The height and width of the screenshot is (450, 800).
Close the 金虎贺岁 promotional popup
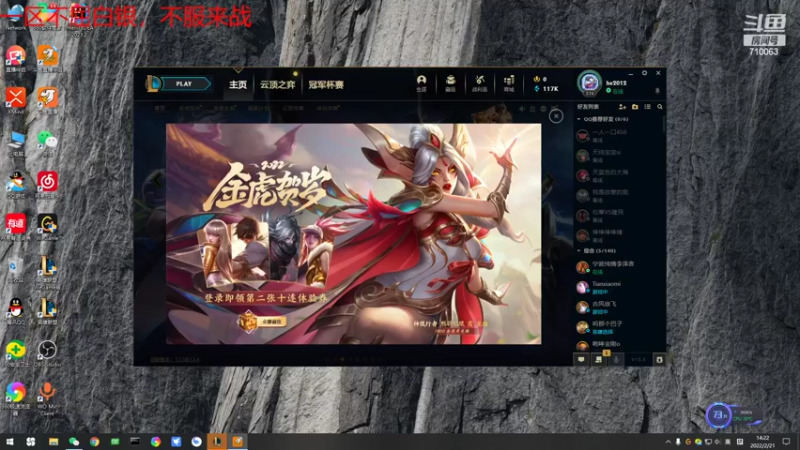(556, 116)
